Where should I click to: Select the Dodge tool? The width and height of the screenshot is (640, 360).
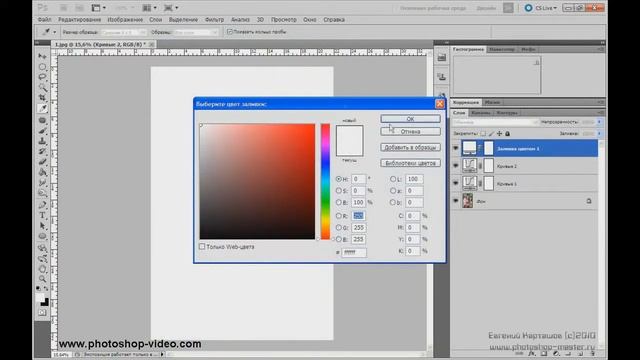click(42, 193)
